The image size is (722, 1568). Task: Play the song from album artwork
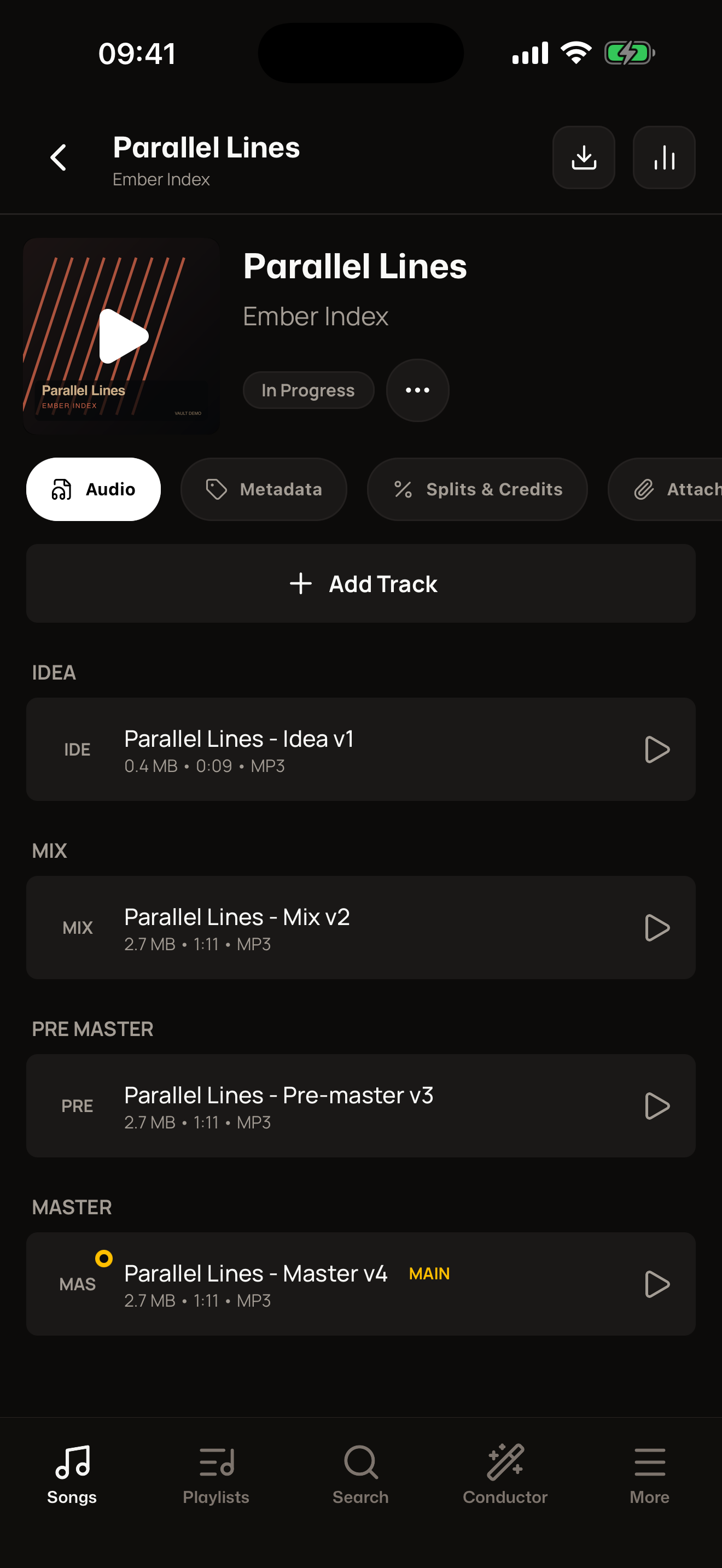click(124, 336)
